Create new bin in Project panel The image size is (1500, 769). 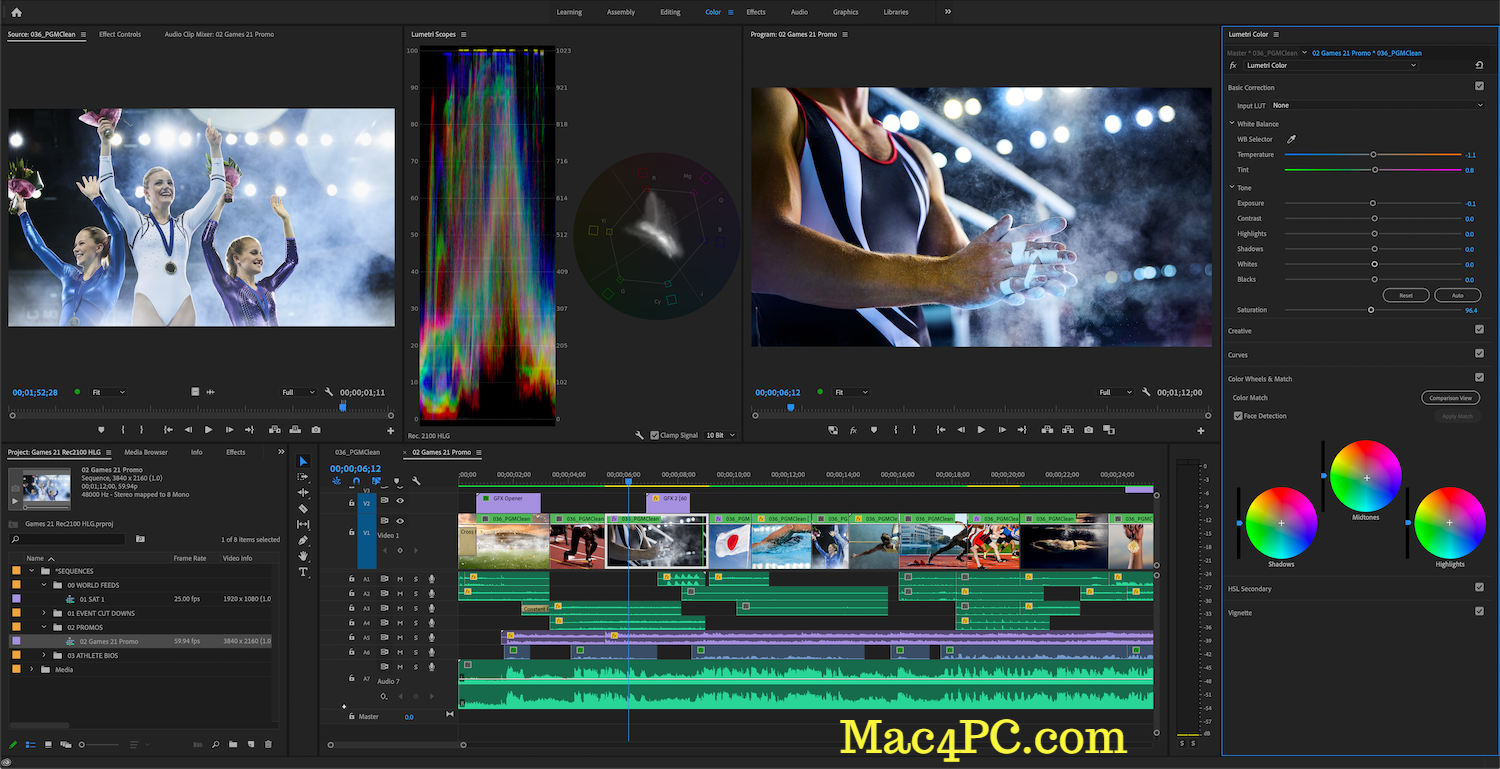pos(232,744)
